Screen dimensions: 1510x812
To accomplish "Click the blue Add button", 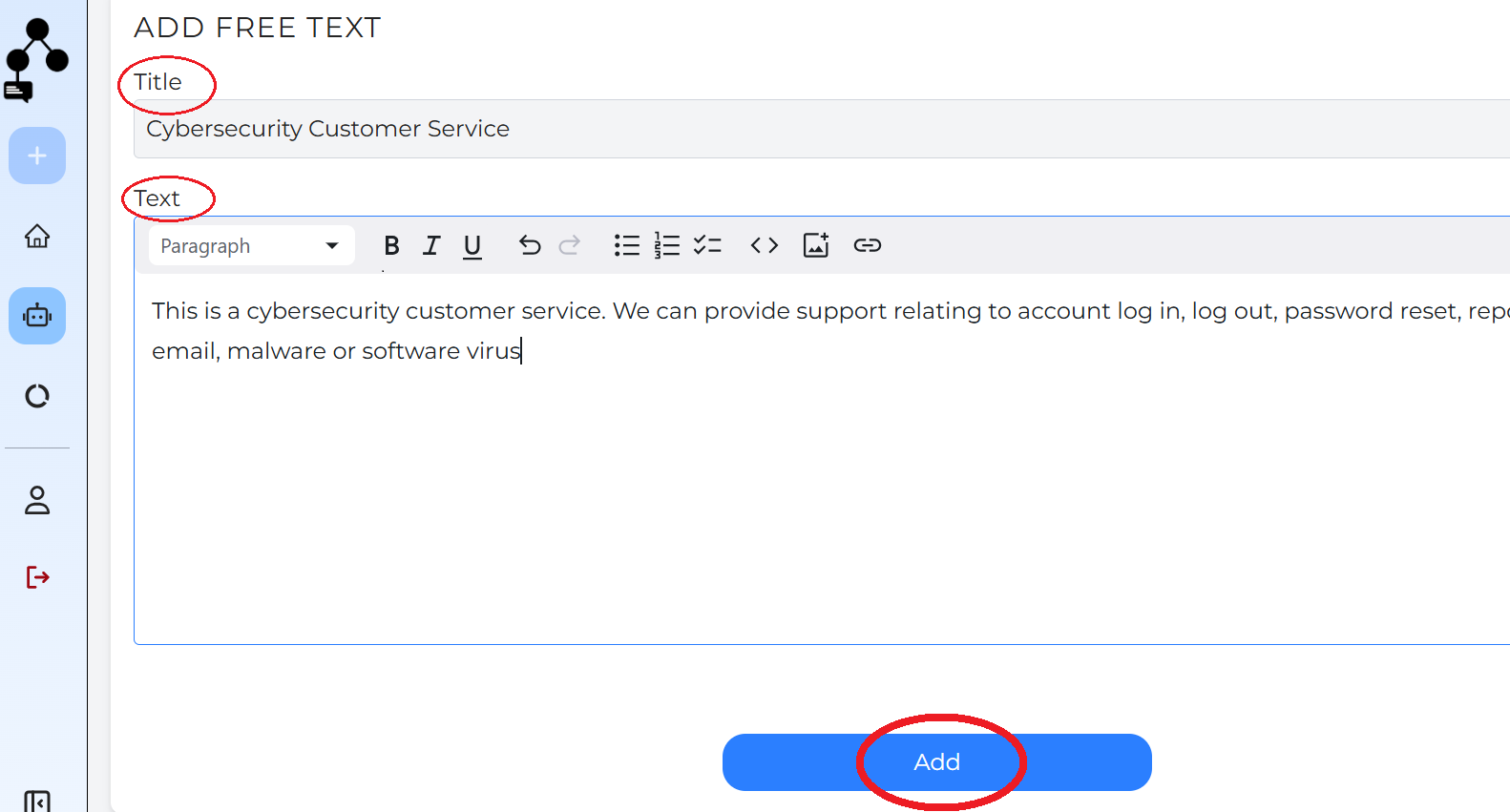I will coord(936,762).
